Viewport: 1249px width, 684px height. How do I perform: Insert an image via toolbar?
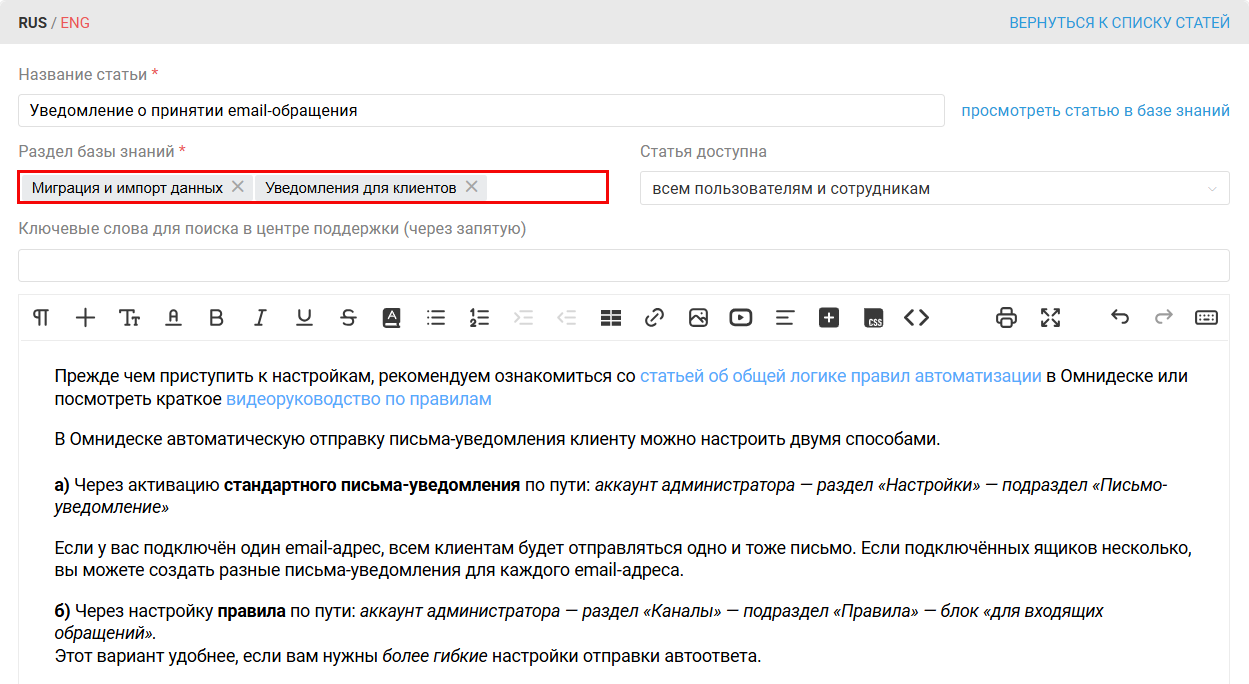[x=698, y=318]
